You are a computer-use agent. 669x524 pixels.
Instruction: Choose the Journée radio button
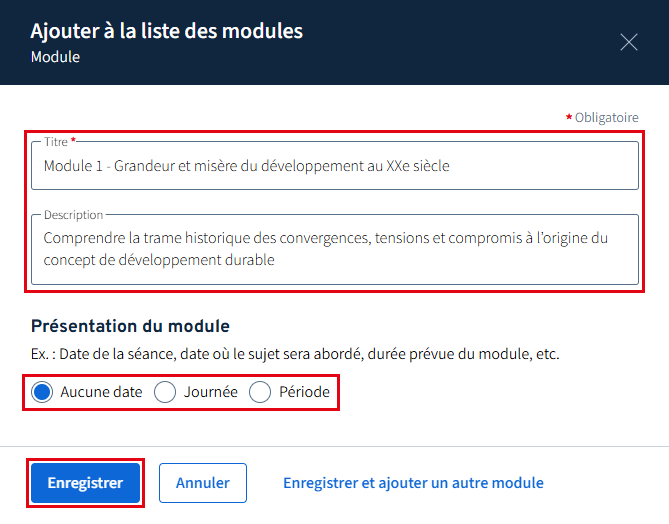(165, 392)
